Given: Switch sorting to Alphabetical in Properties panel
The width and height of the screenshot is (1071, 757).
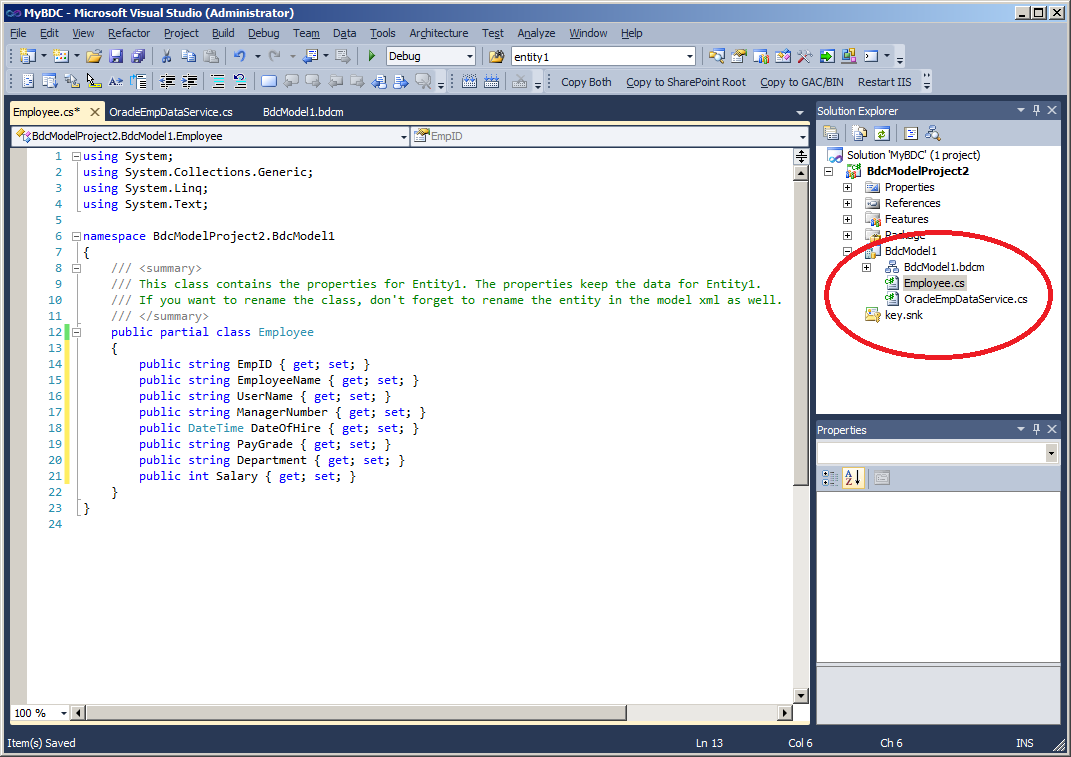Looking at the screenshot, I should tap(855, 477).
